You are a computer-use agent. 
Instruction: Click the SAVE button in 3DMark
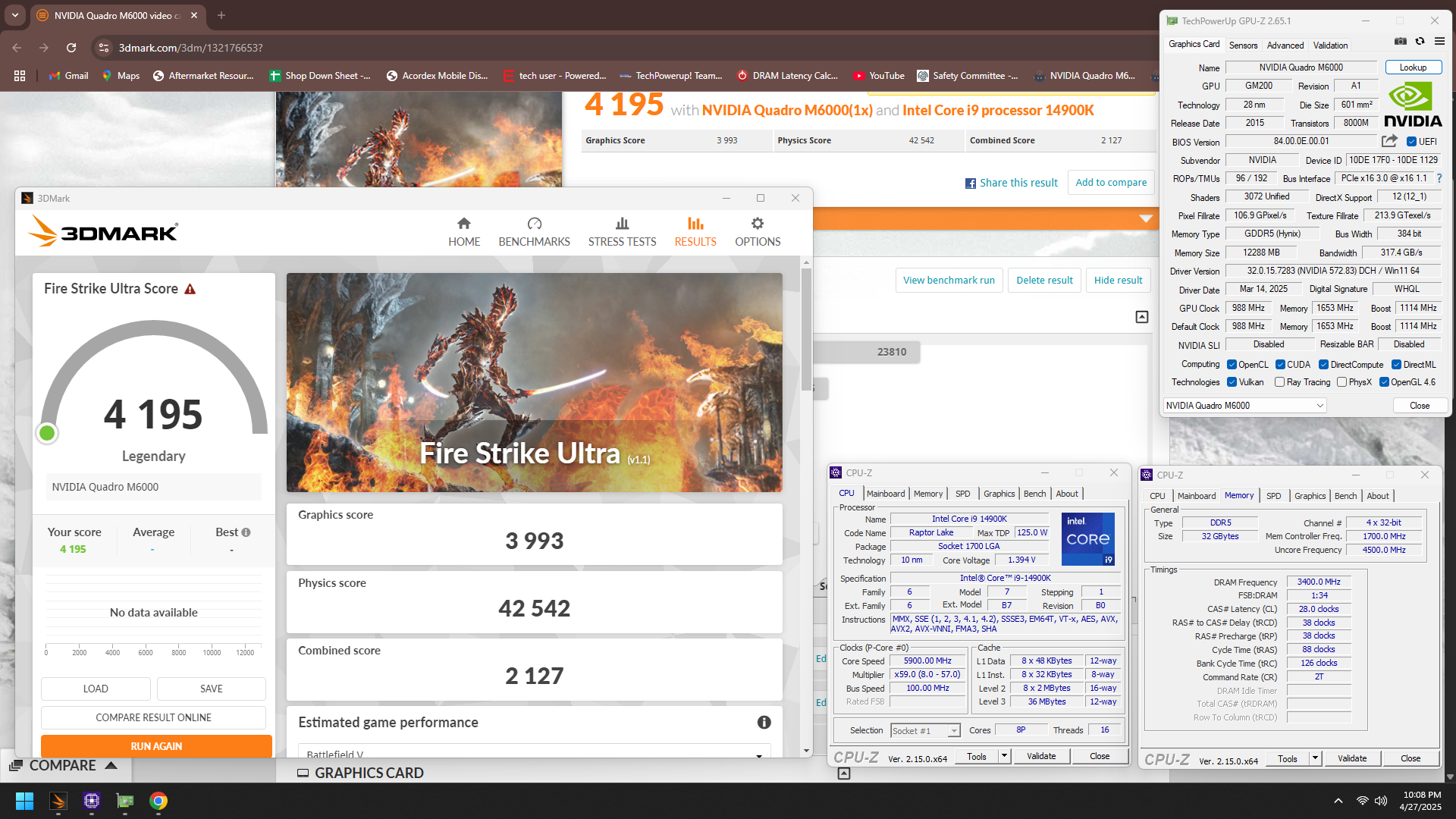coord(211,689)
